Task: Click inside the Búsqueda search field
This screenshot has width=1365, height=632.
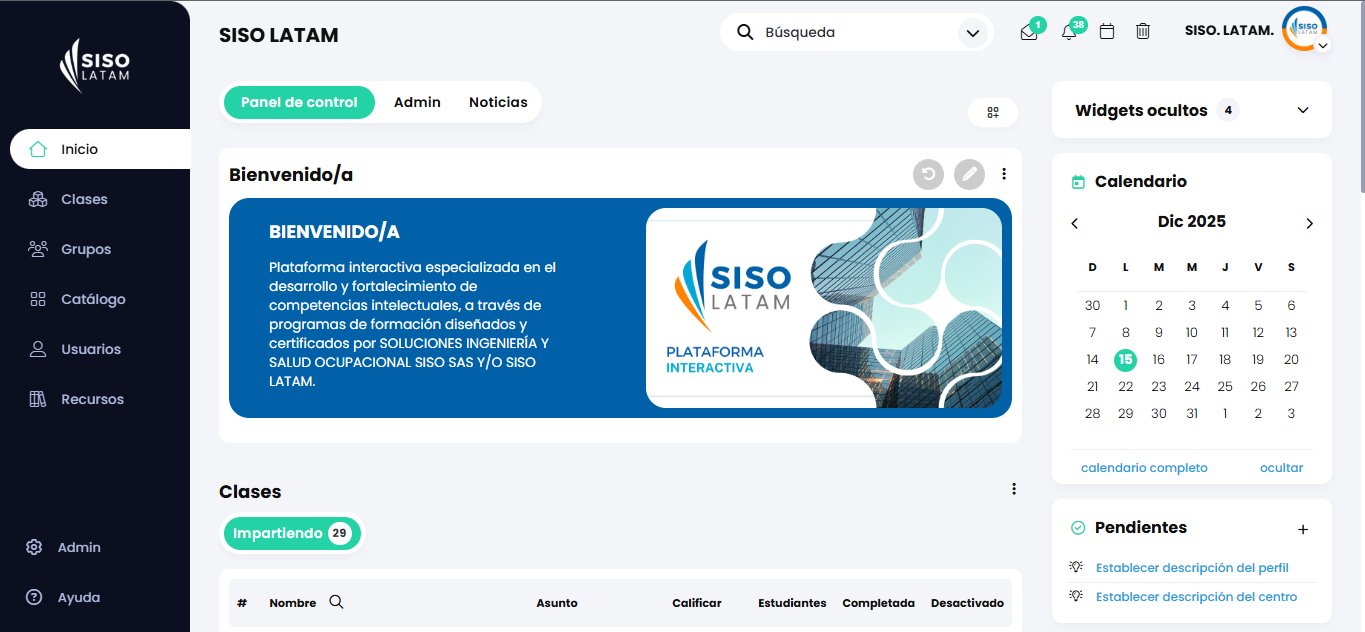Action: pos(855,32)
